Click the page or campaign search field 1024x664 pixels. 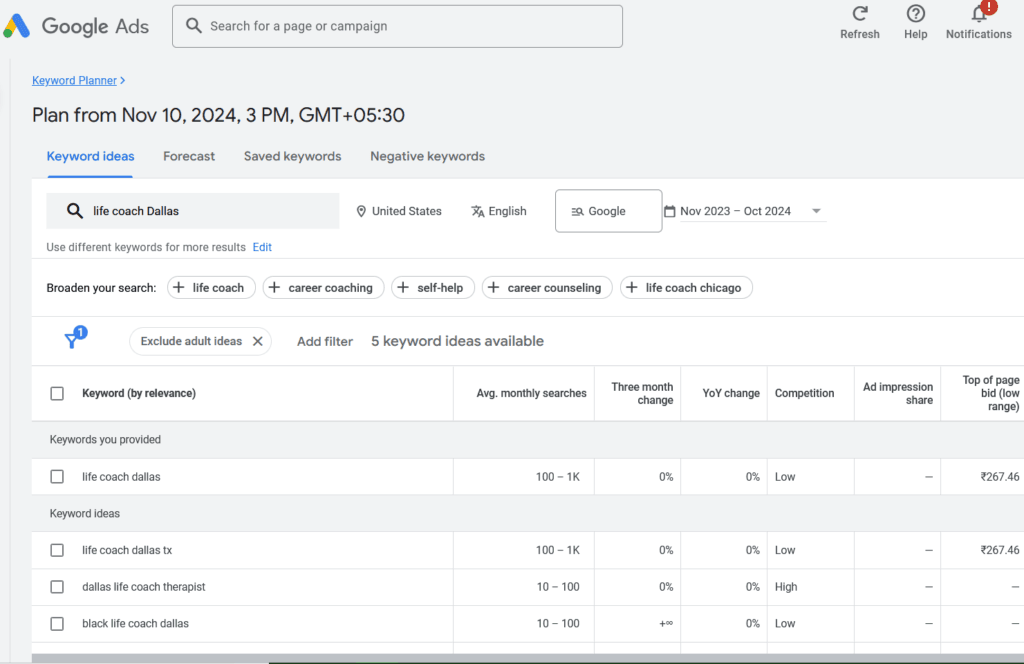coord(397,25)
